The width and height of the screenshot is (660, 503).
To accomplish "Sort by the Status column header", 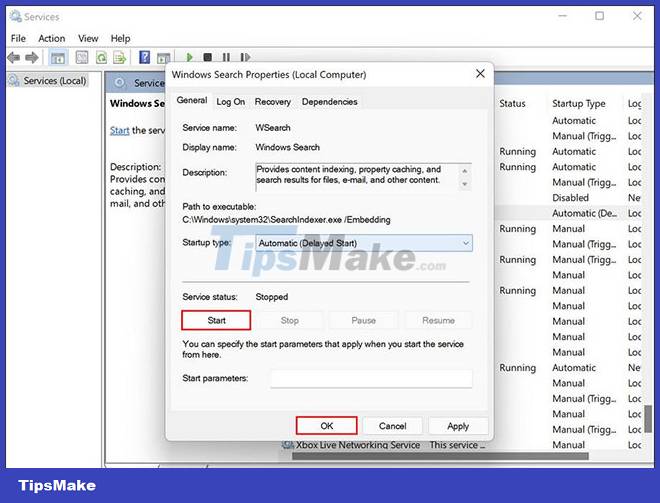I will 512,103.
